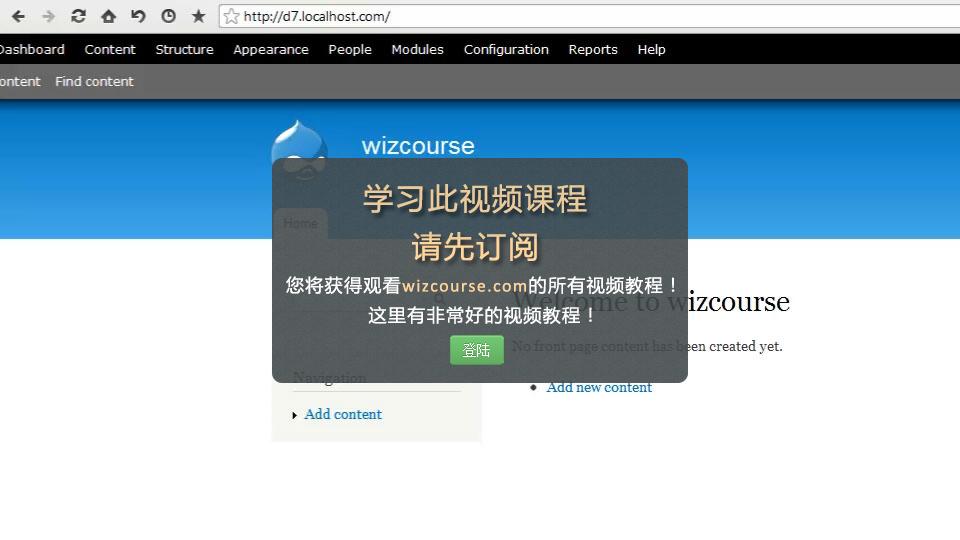This screenshot has width=960, height=540.
Task: Open the Structure admin menu
Action: [x=184, y=50]
